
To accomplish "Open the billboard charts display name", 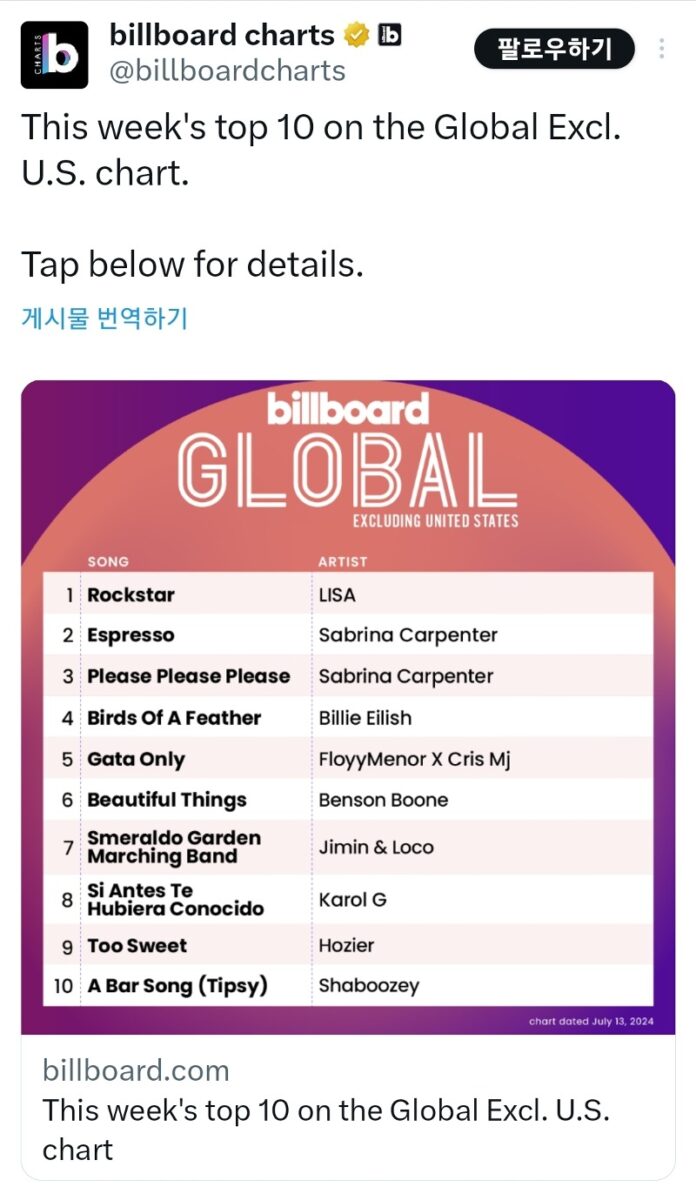I will click(x=221, y=36).
